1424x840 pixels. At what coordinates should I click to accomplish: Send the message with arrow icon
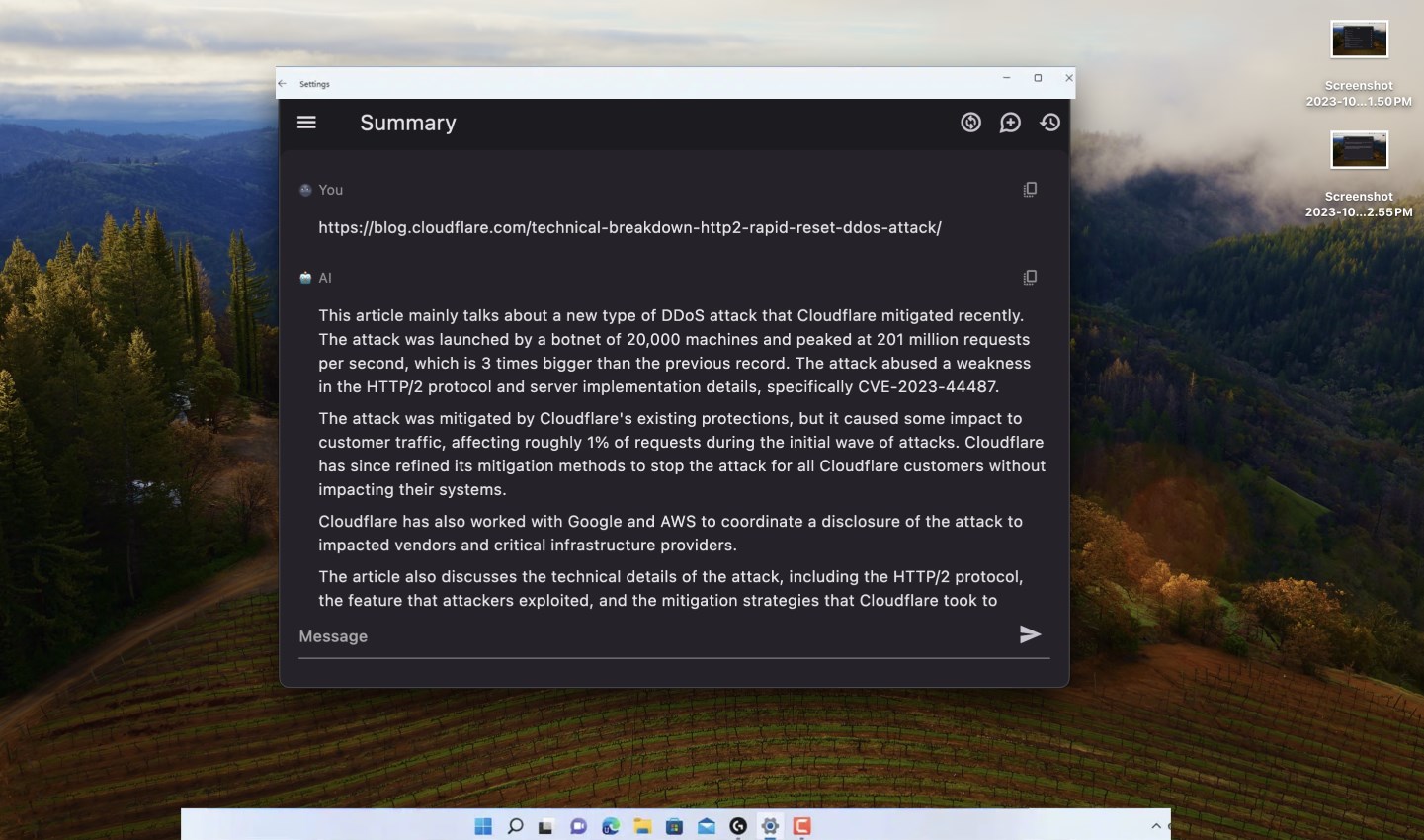tap(1030, 634)
